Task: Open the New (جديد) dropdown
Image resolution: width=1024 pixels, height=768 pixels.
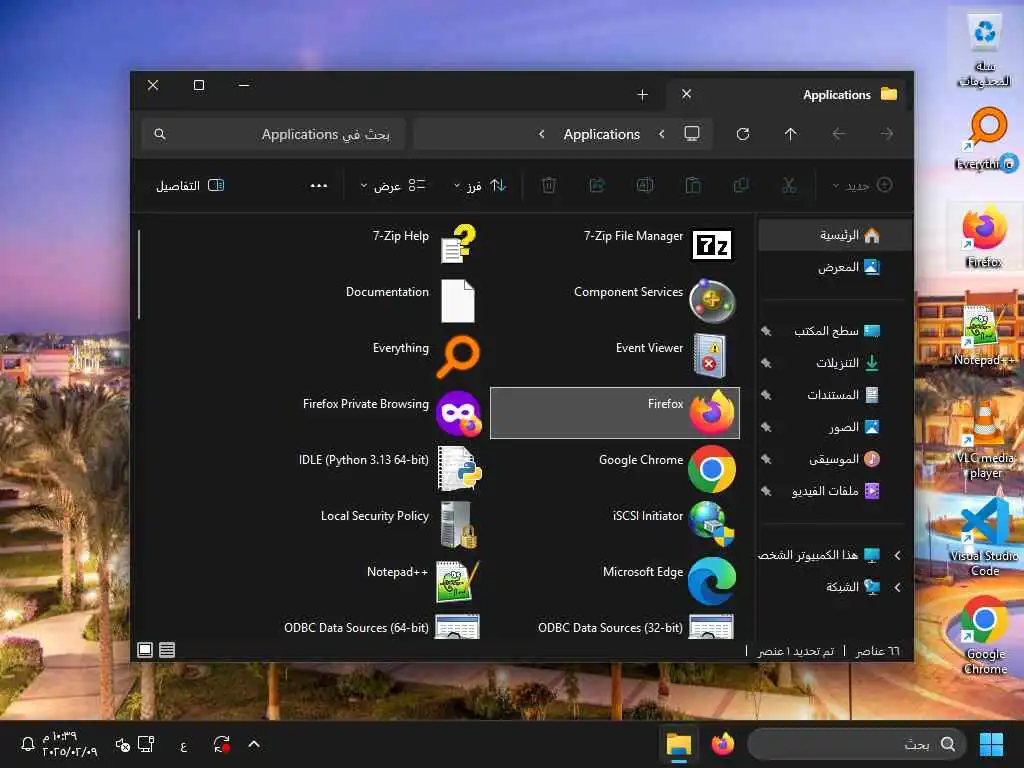Action: click(863, 185)
